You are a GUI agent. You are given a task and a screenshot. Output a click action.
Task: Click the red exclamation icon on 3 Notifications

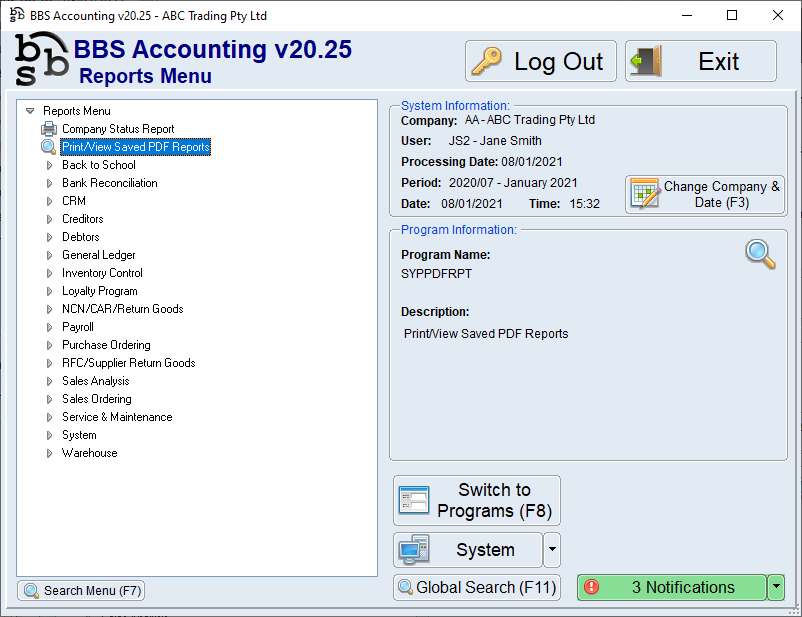(593, 587)
